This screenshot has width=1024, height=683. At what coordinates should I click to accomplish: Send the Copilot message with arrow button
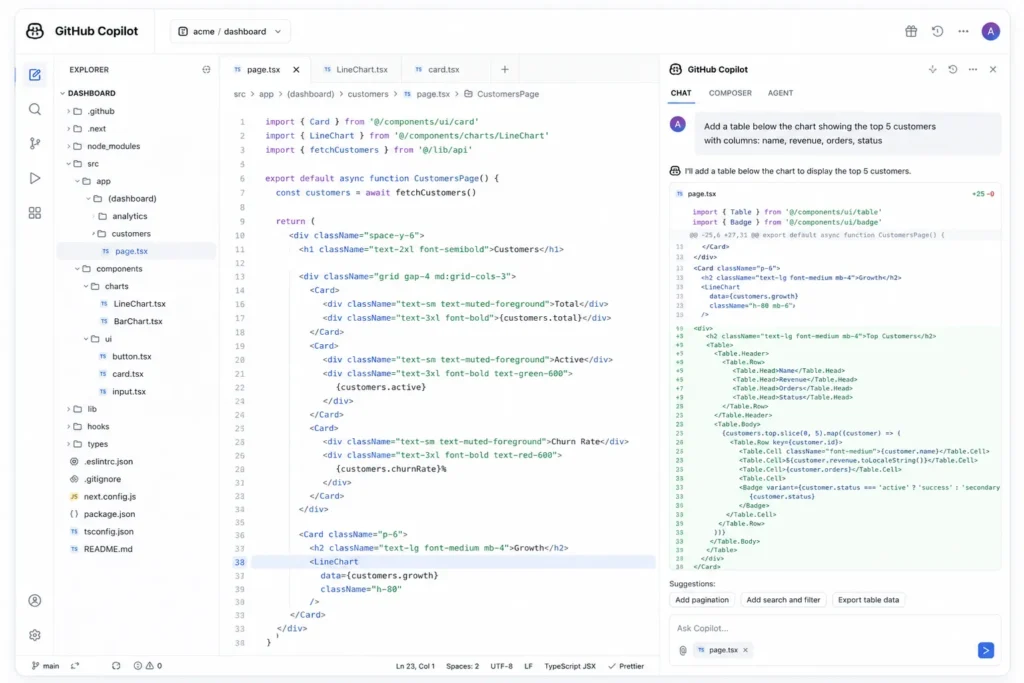pos(985,650)
